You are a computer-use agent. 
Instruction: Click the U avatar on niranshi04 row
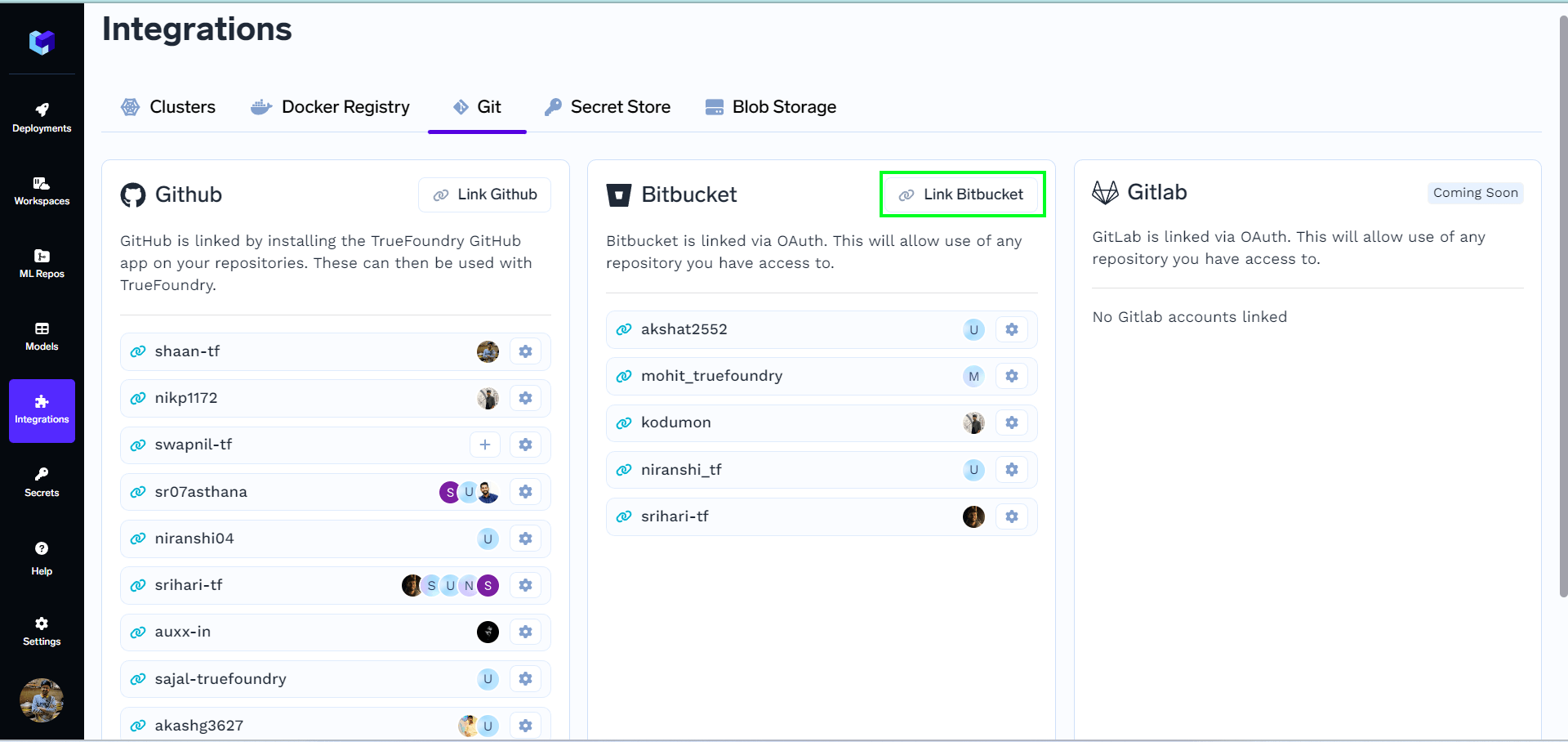click(x=488, y=539)
